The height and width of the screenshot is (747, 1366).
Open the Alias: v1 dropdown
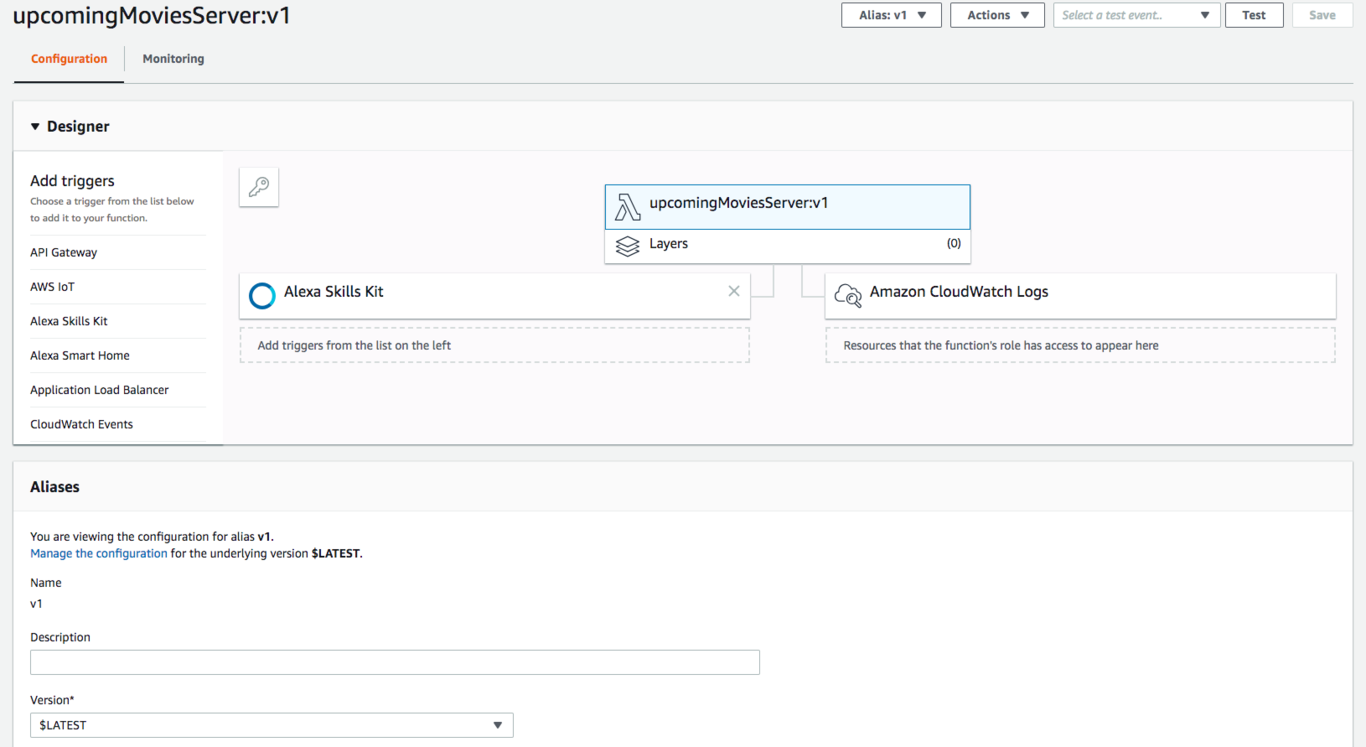coord(891,15)
